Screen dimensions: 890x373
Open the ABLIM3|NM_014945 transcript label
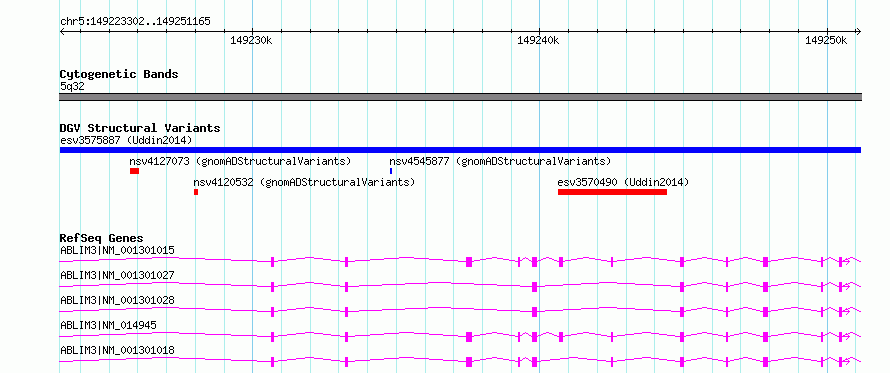[108, 325]
